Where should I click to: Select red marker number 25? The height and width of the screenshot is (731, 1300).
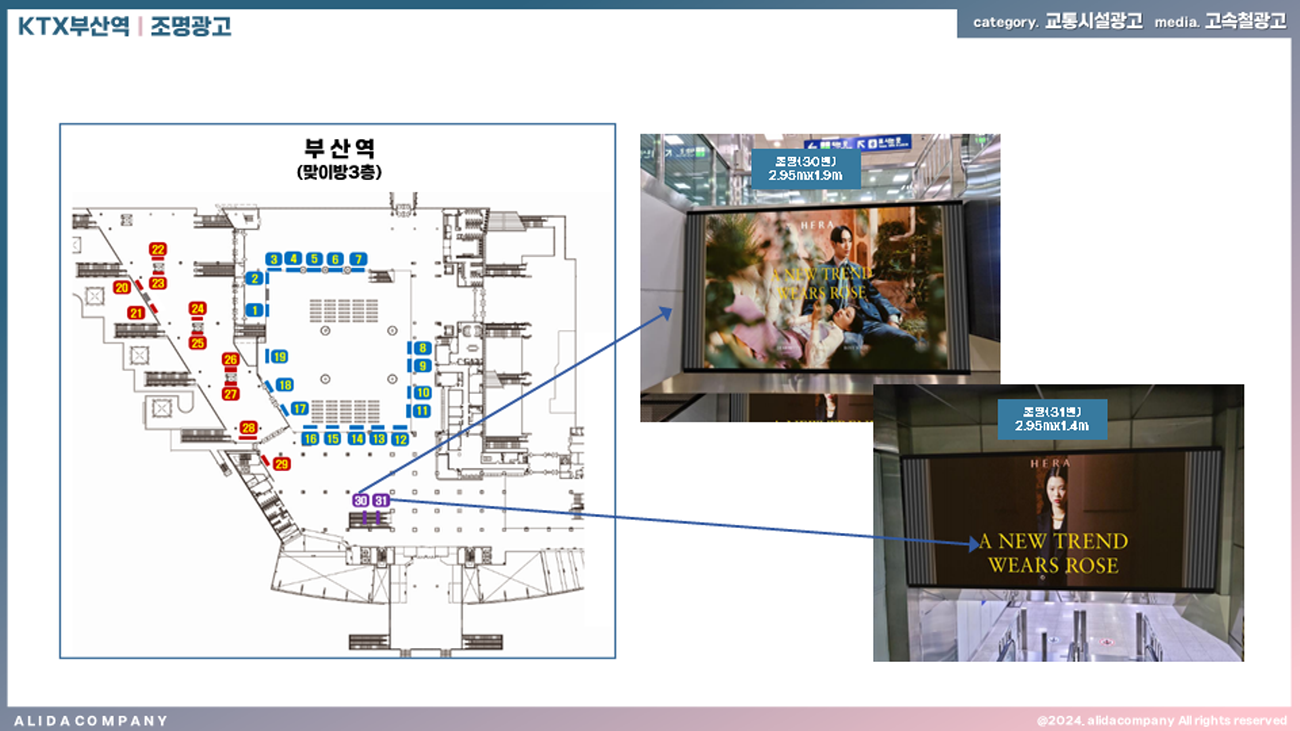197,343
